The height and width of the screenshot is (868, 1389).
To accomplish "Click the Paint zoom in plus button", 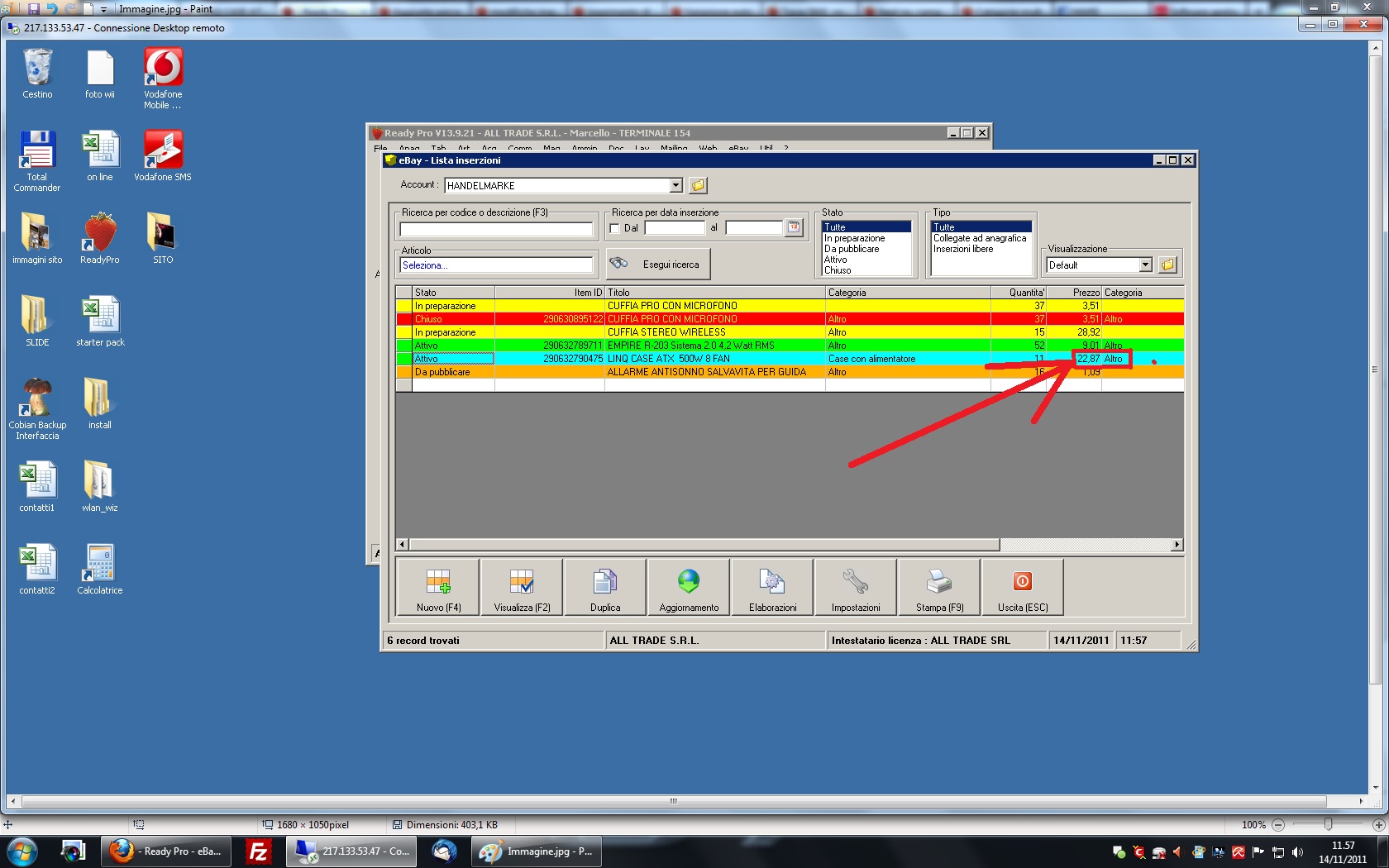I will 1378,824.
